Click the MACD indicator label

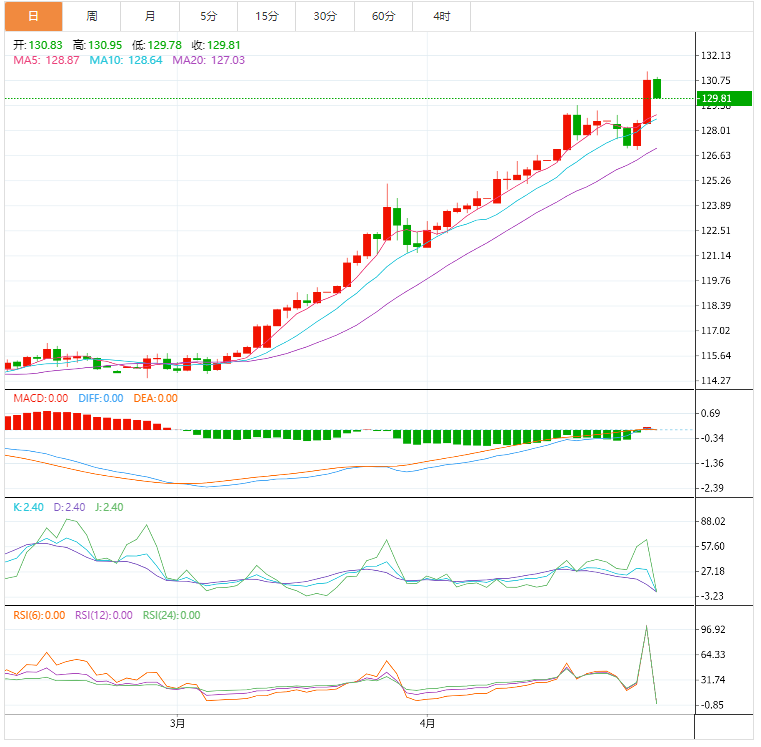click(40, 398)
